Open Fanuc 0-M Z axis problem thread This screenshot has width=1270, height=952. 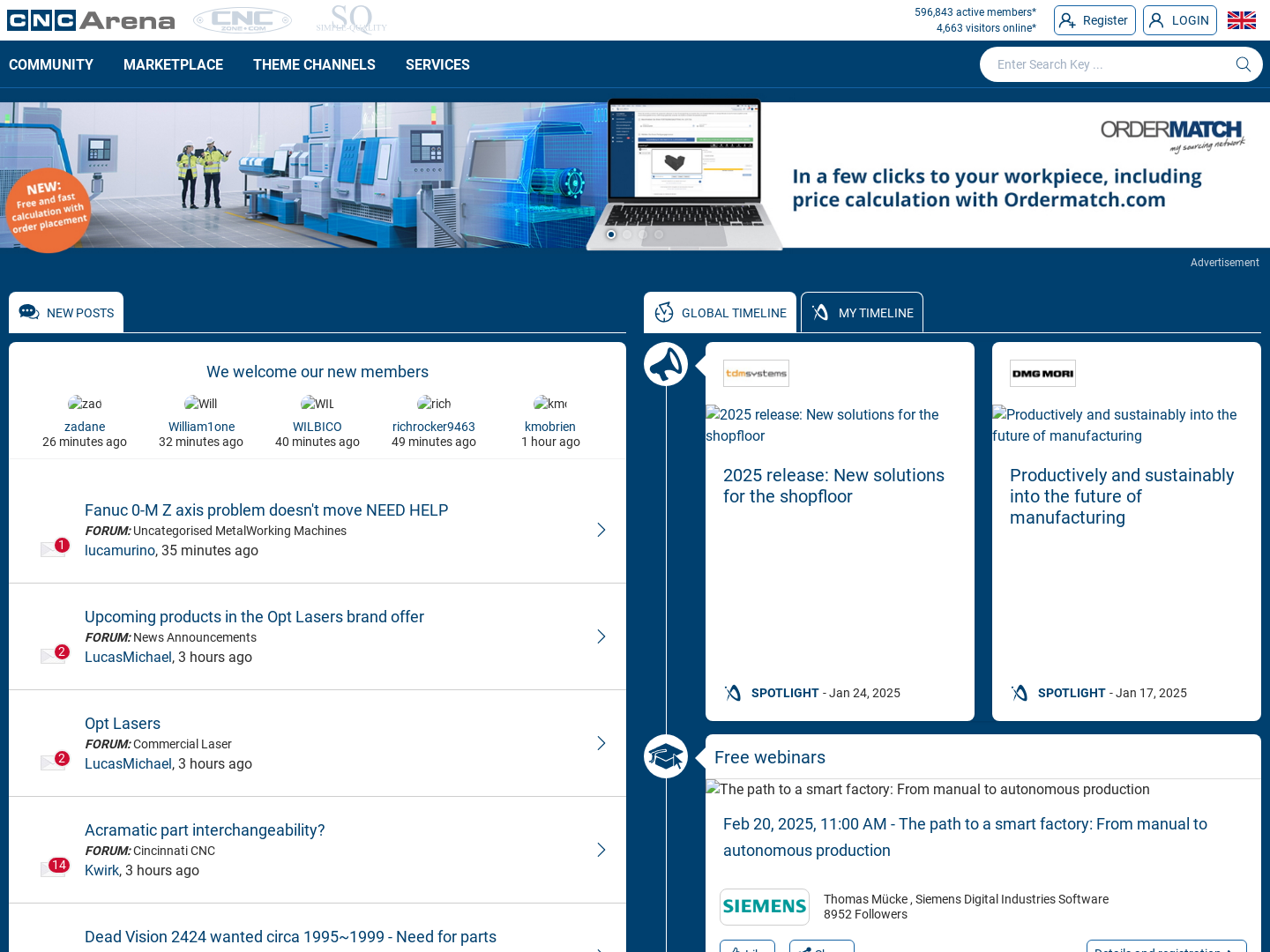(x=266, y=510)
